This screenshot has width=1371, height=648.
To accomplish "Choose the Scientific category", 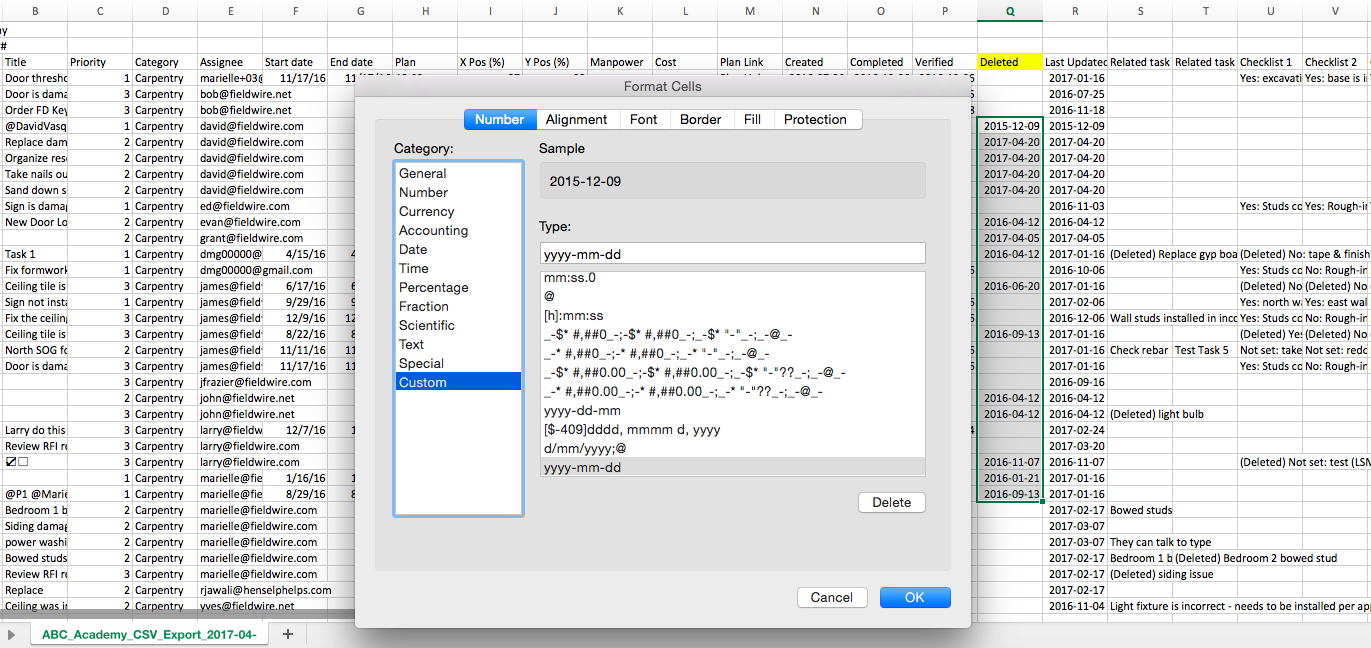I will coord(426,325).
